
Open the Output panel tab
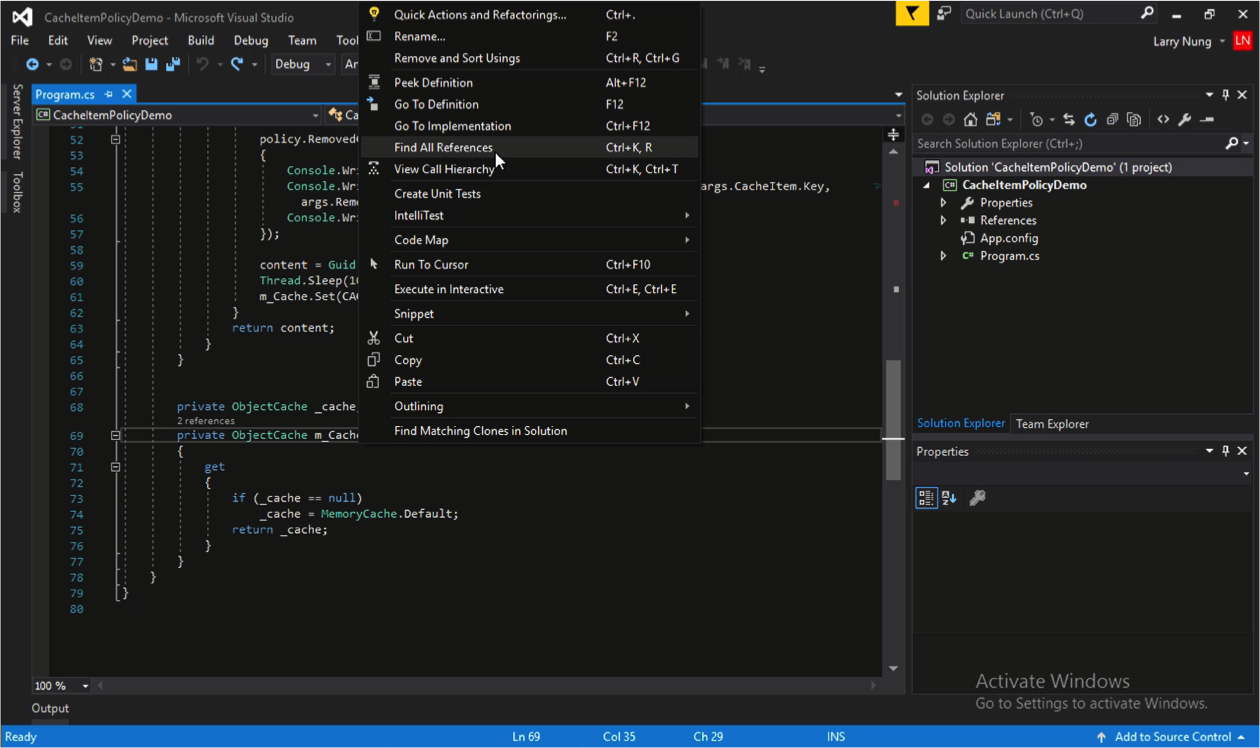tap(50, 709)
